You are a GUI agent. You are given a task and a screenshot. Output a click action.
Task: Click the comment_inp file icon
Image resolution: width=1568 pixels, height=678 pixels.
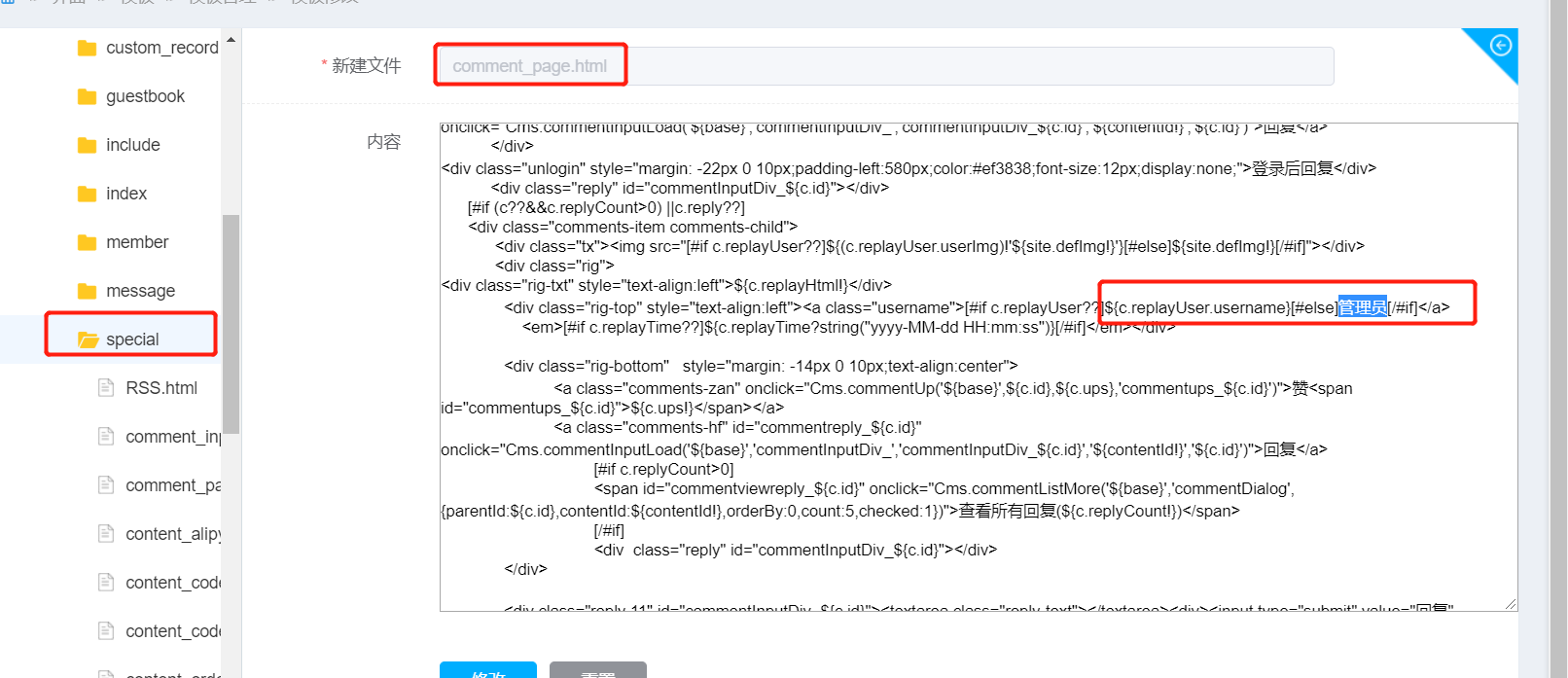(x=106, y=437)
